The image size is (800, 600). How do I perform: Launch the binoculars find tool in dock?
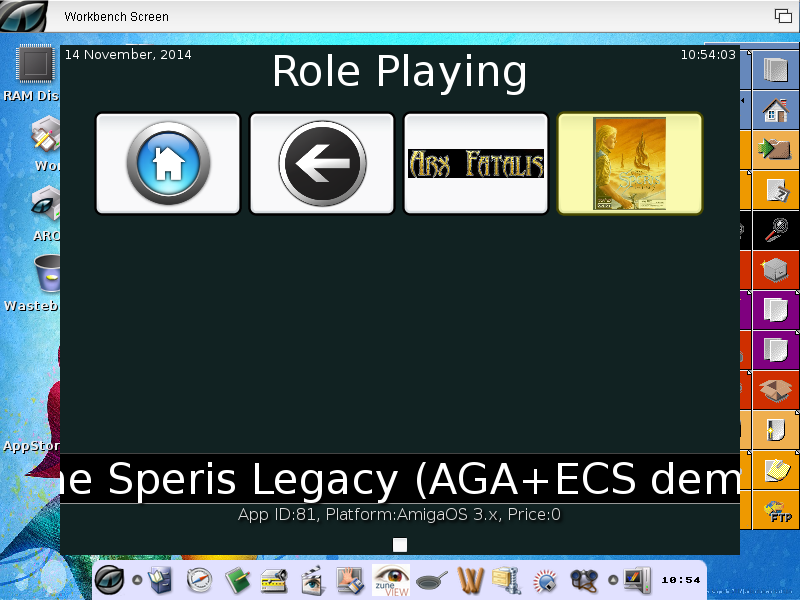point(584,580)
